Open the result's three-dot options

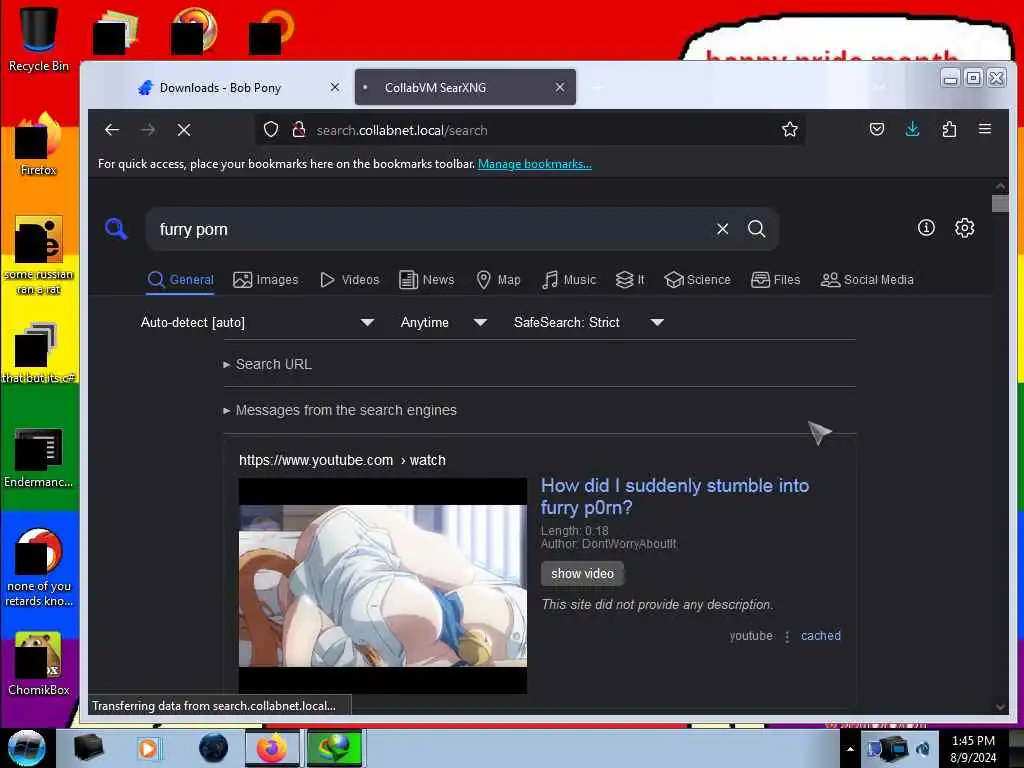pyautogui.click(x=787, y=637)
